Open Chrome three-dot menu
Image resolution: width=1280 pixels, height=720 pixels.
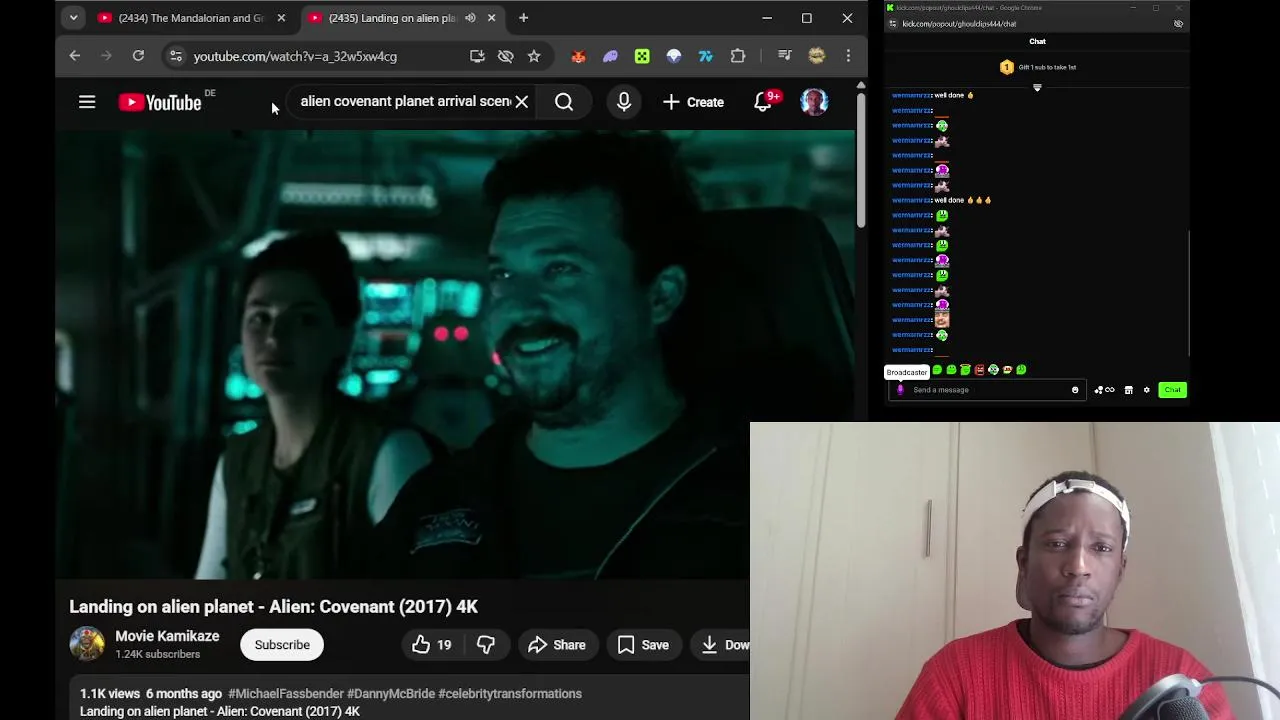coord(848,56)
